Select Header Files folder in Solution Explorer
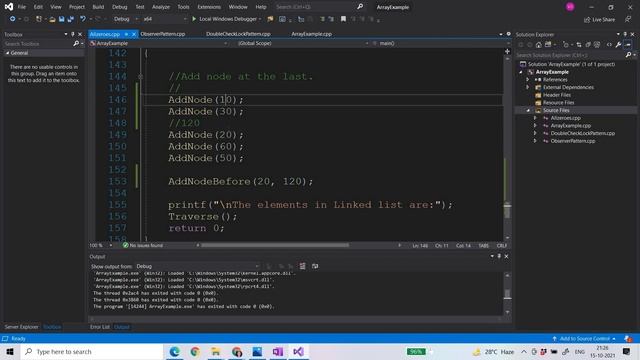 click(557, 95)
